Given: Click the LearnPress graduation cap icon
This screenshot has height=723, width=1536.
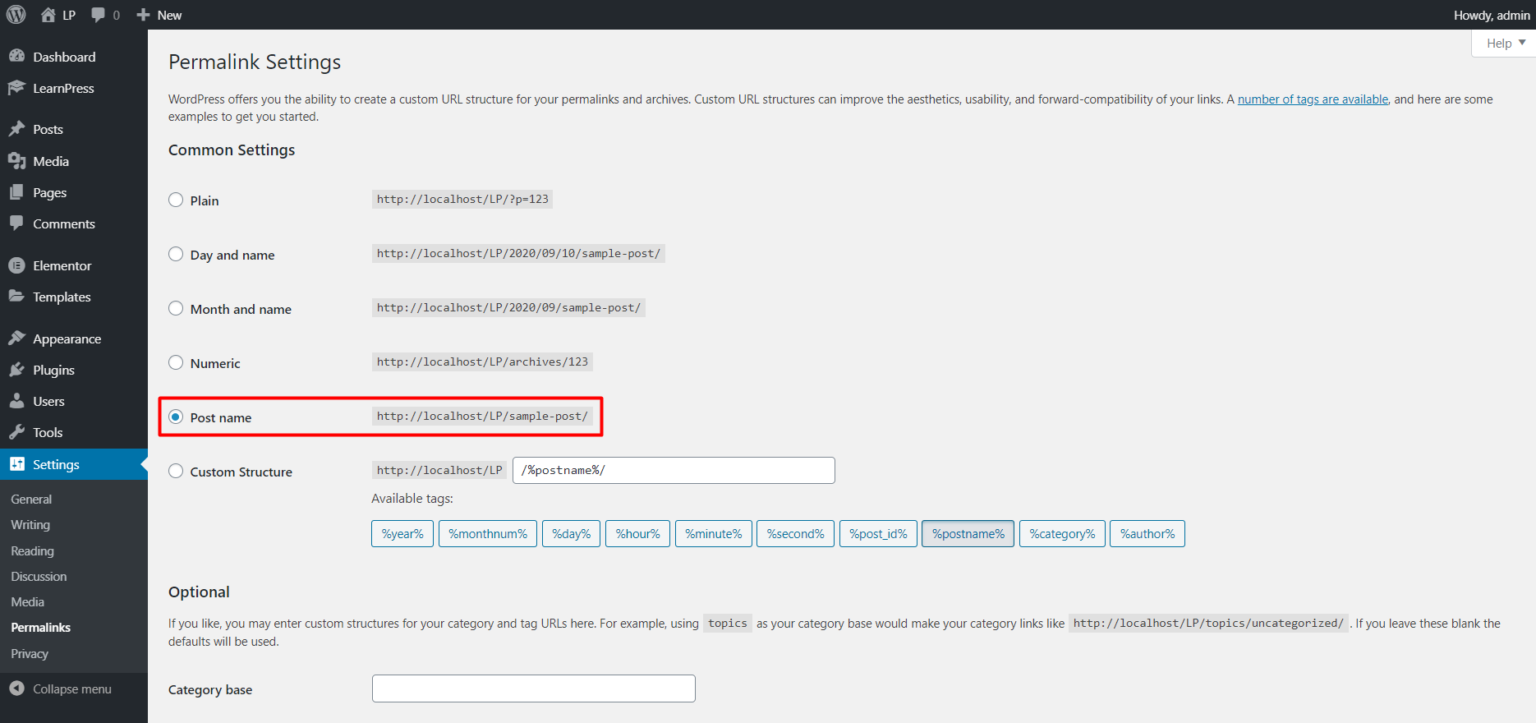Looking at the screenshot, I should coord(16,88).
